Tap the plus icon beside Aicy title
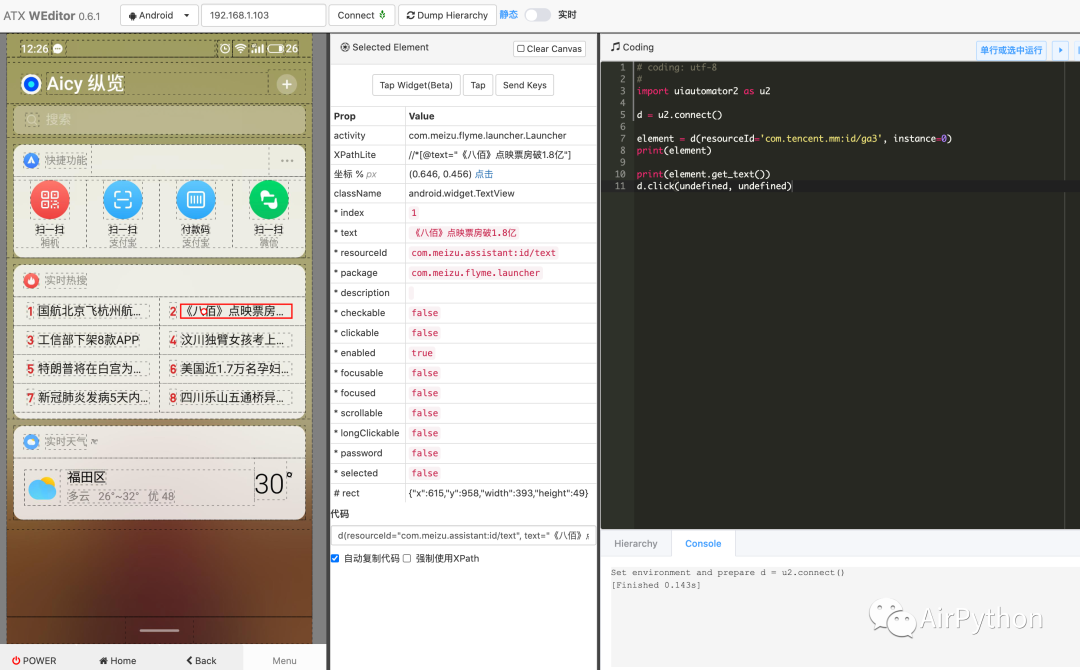The width and height of the screenshot is (1080, 670). (x=287, y=84)
